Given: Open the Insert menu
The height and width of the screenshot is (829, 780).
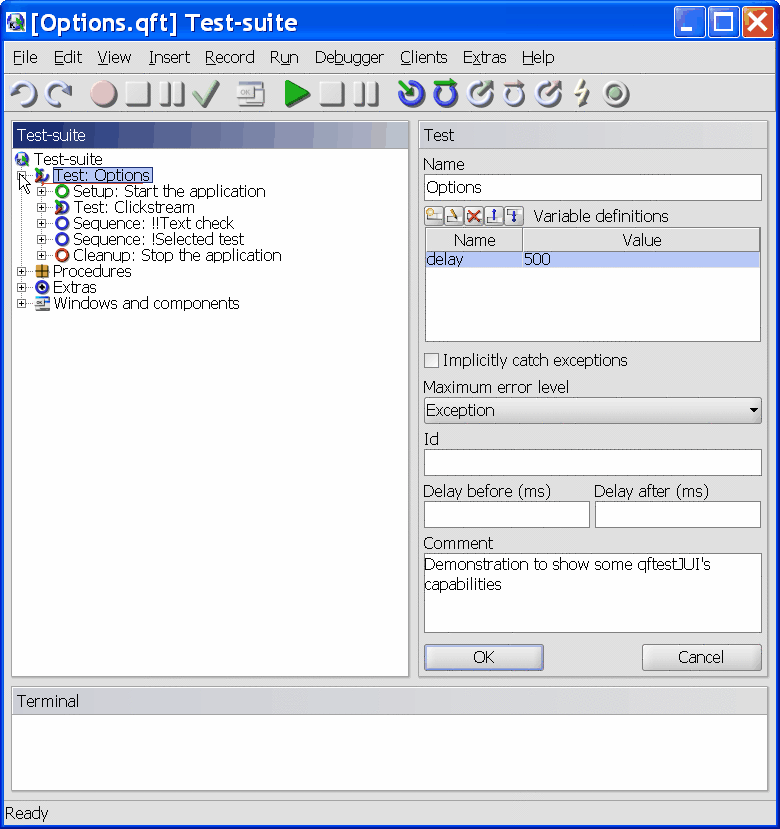Looking at the screenshot, I should coord(169,57).
